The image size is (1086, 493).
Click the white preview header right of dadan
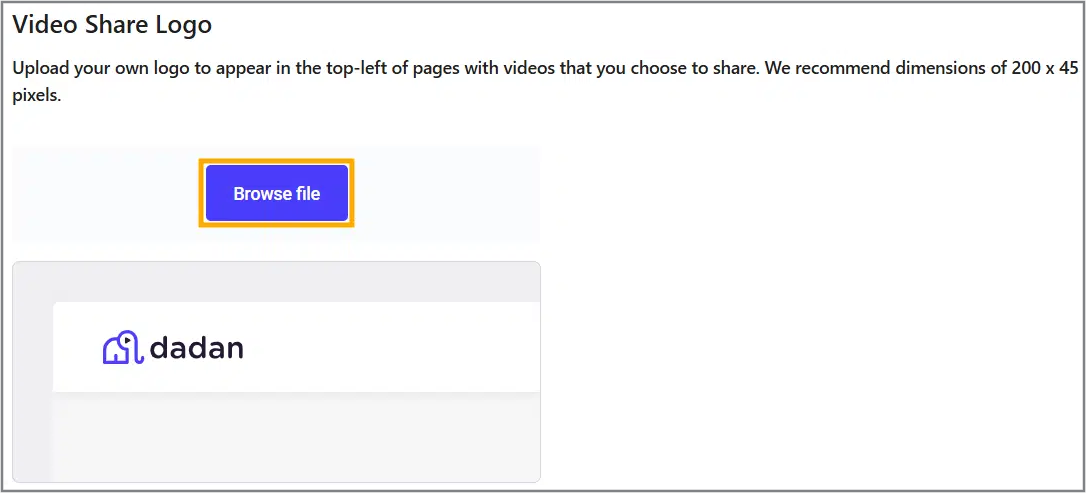(400, 347)
